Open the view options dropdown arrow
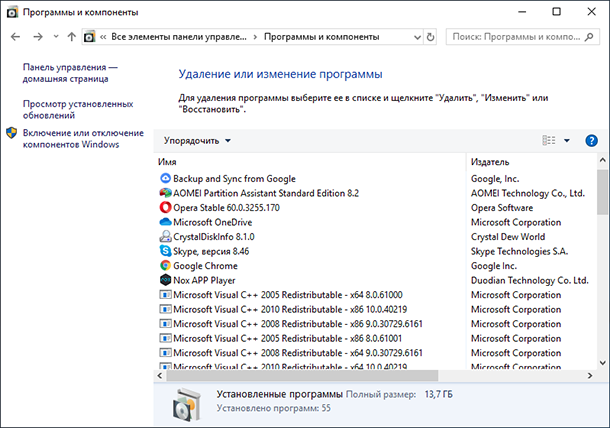The width and height of the screenshot is (610, 428). point(567,140)
